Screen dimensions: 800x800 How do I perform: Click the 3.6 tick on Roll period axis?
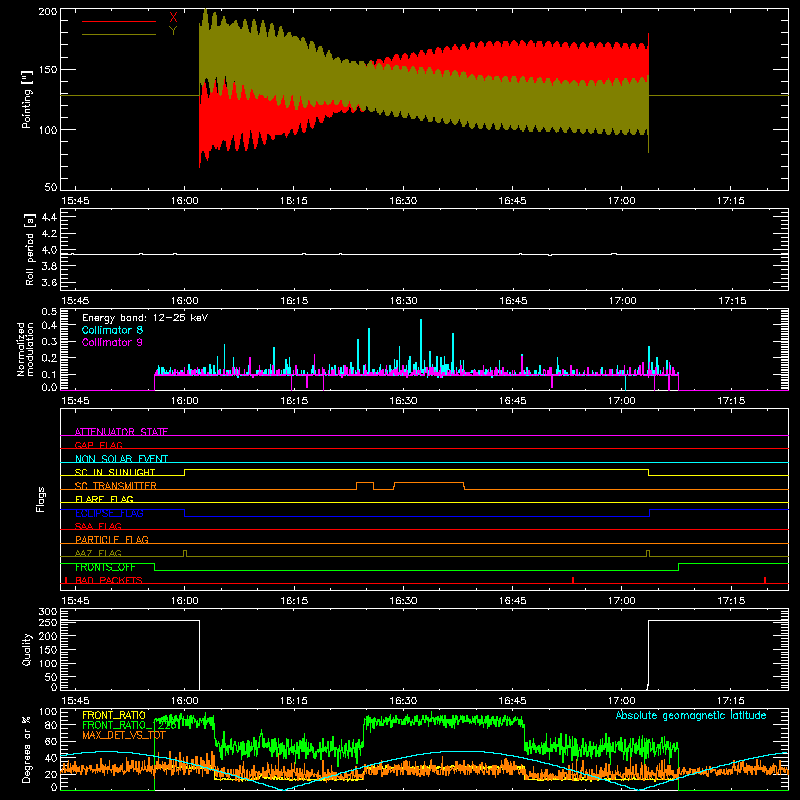tap(49, 283)
